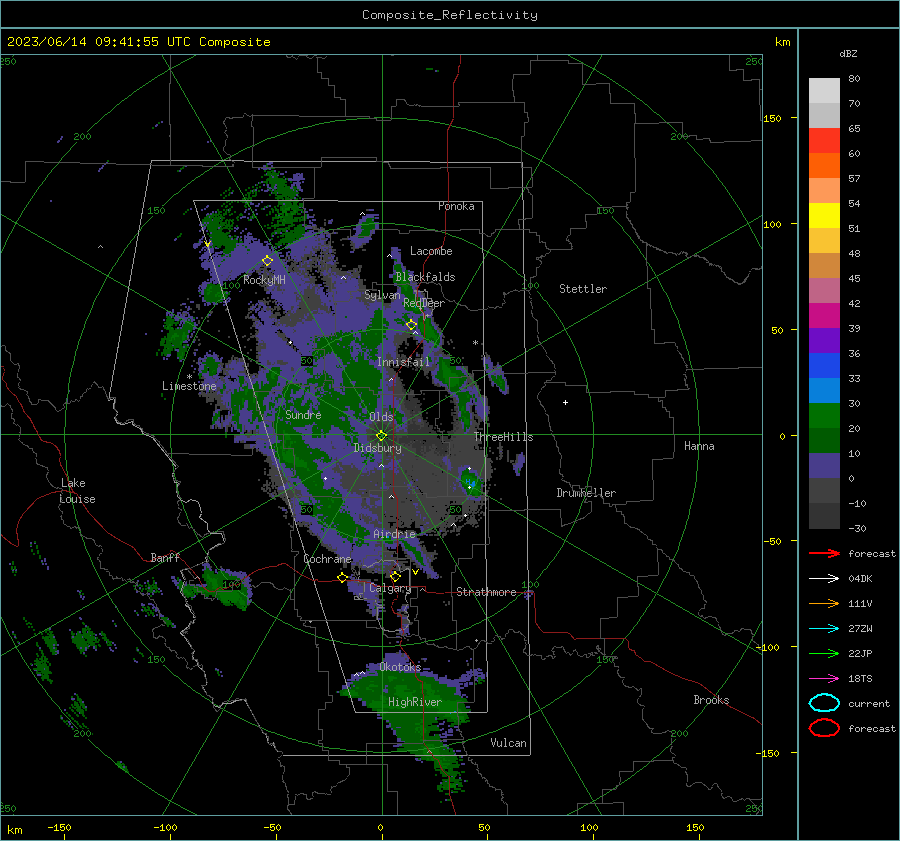Click the Vulcan city label
The width and height of the screenshot is (900, 841).
508,743
